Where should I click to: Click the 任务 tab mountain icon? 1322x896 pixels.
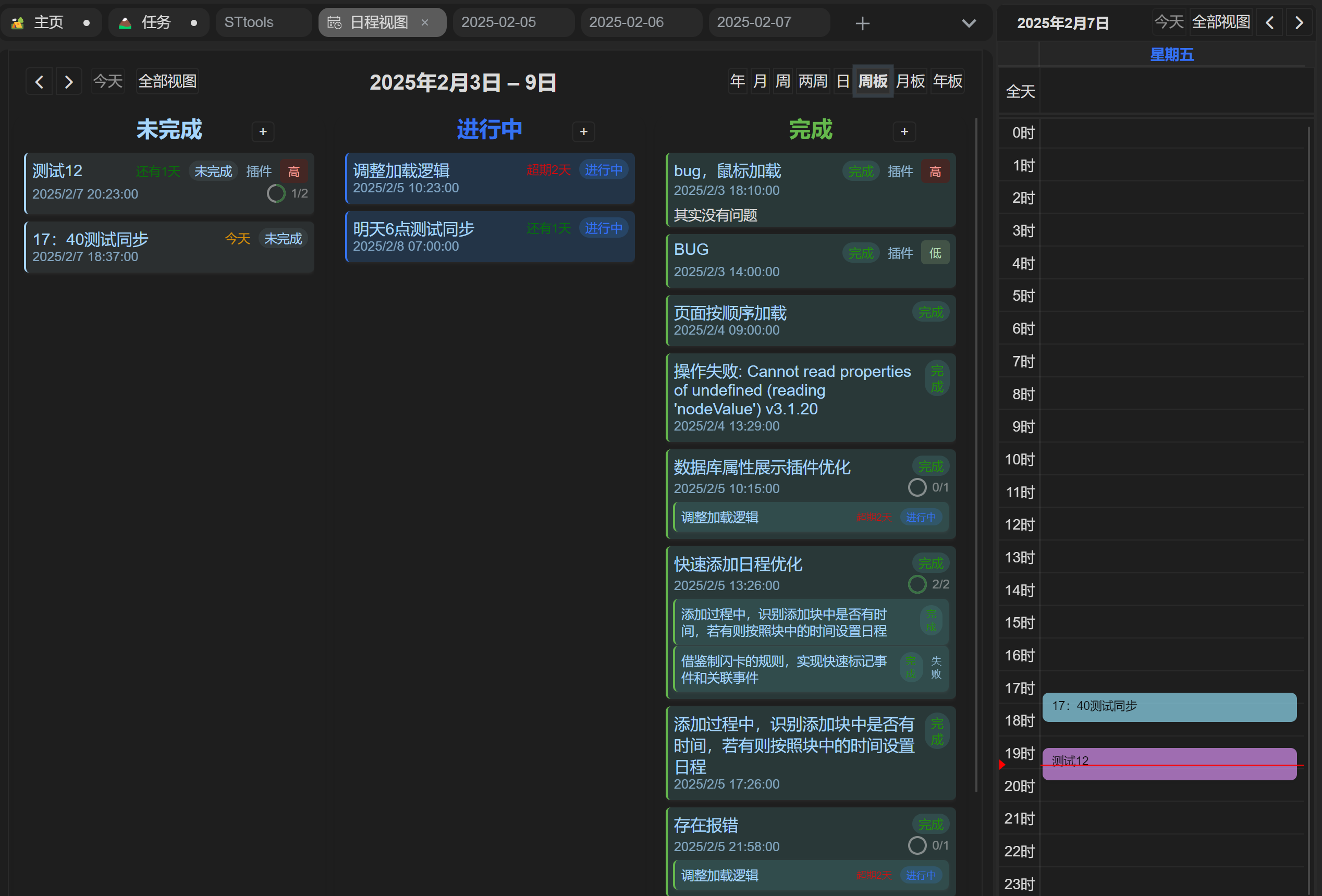point(125,23)
